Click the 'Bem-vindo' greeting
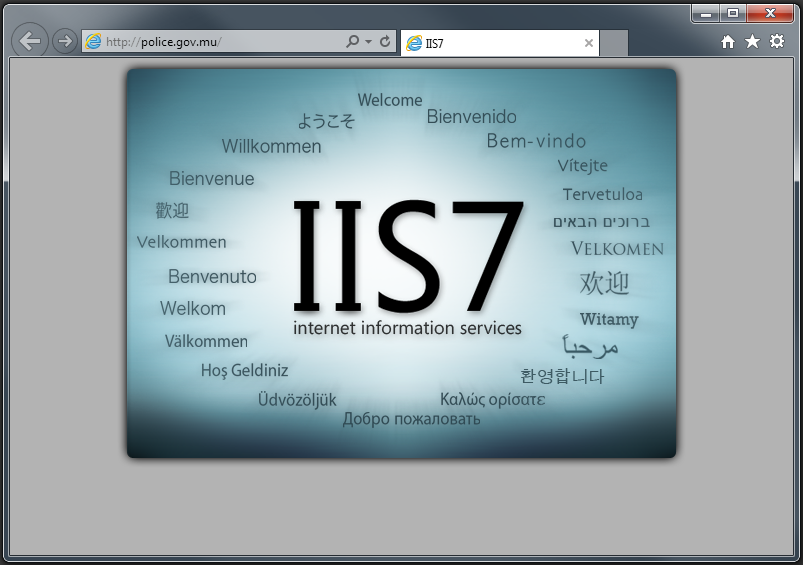The width and height of the screenshot is (803, 565). pos(536,141)
